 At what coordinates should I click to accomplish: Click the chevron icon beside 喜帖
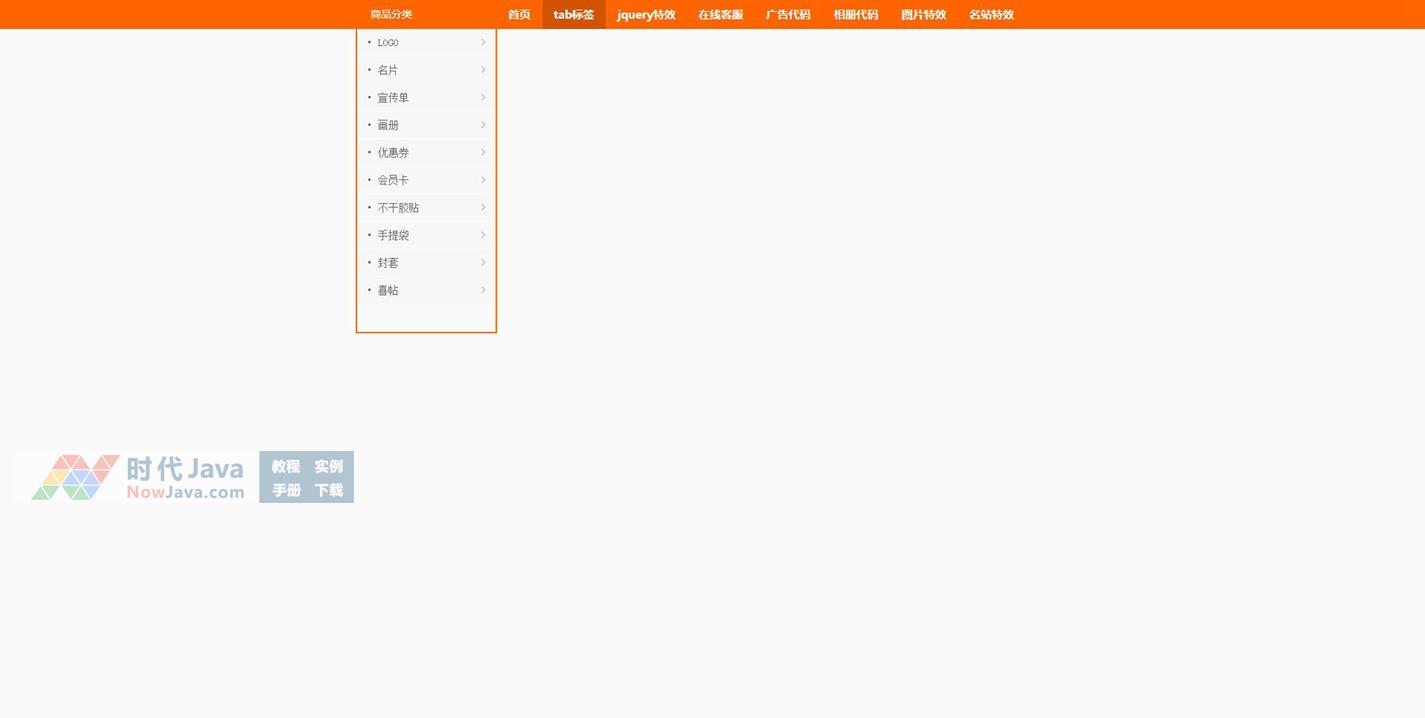click(483, 290)
